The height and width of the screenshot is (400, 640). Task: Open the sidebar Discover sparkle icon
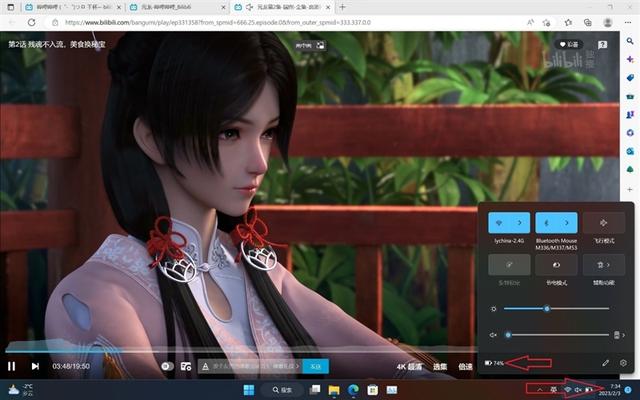[x=630, y=59]
